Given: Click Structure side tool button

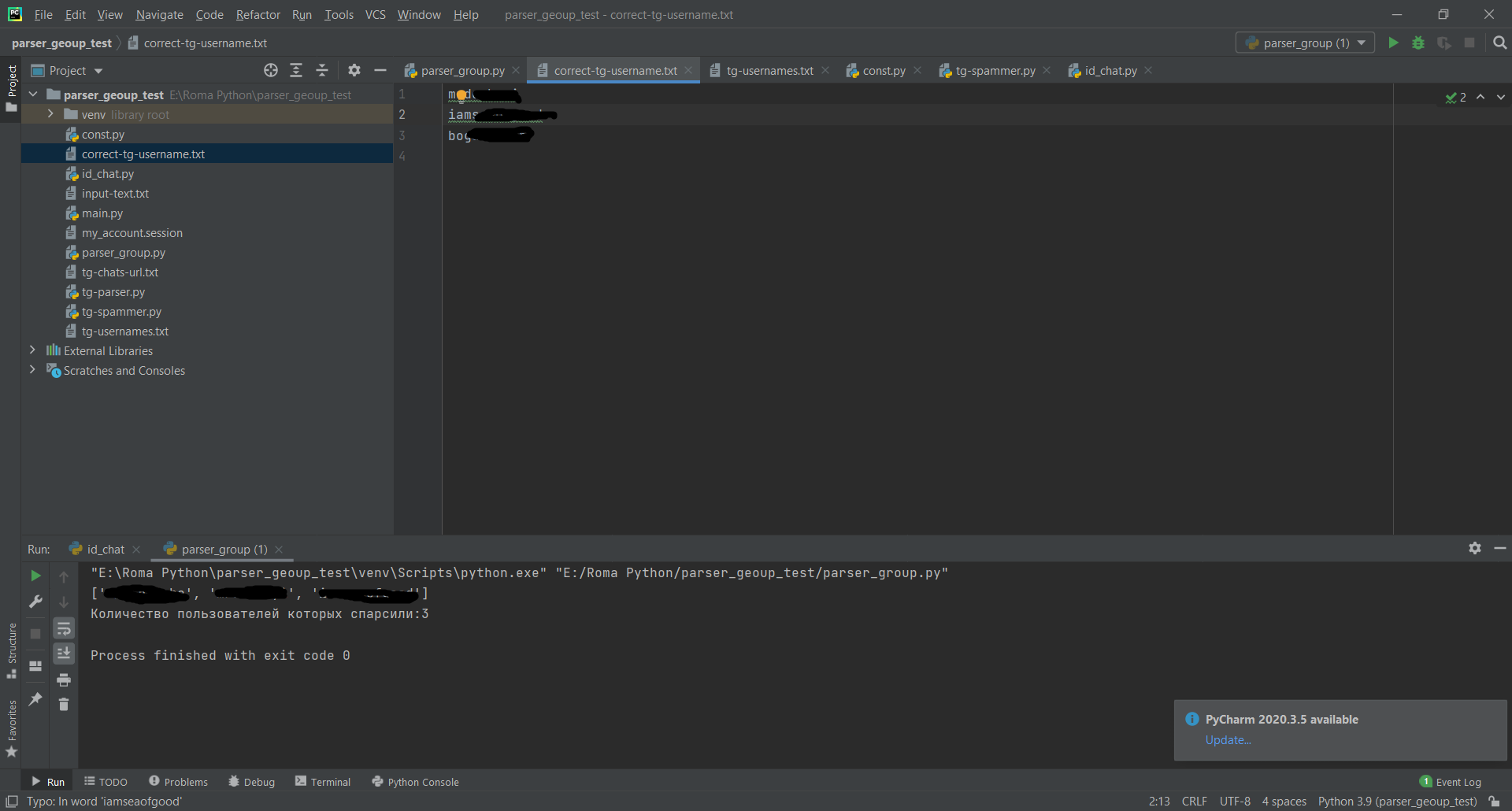Looking at the screenshot, I should 12,650.
